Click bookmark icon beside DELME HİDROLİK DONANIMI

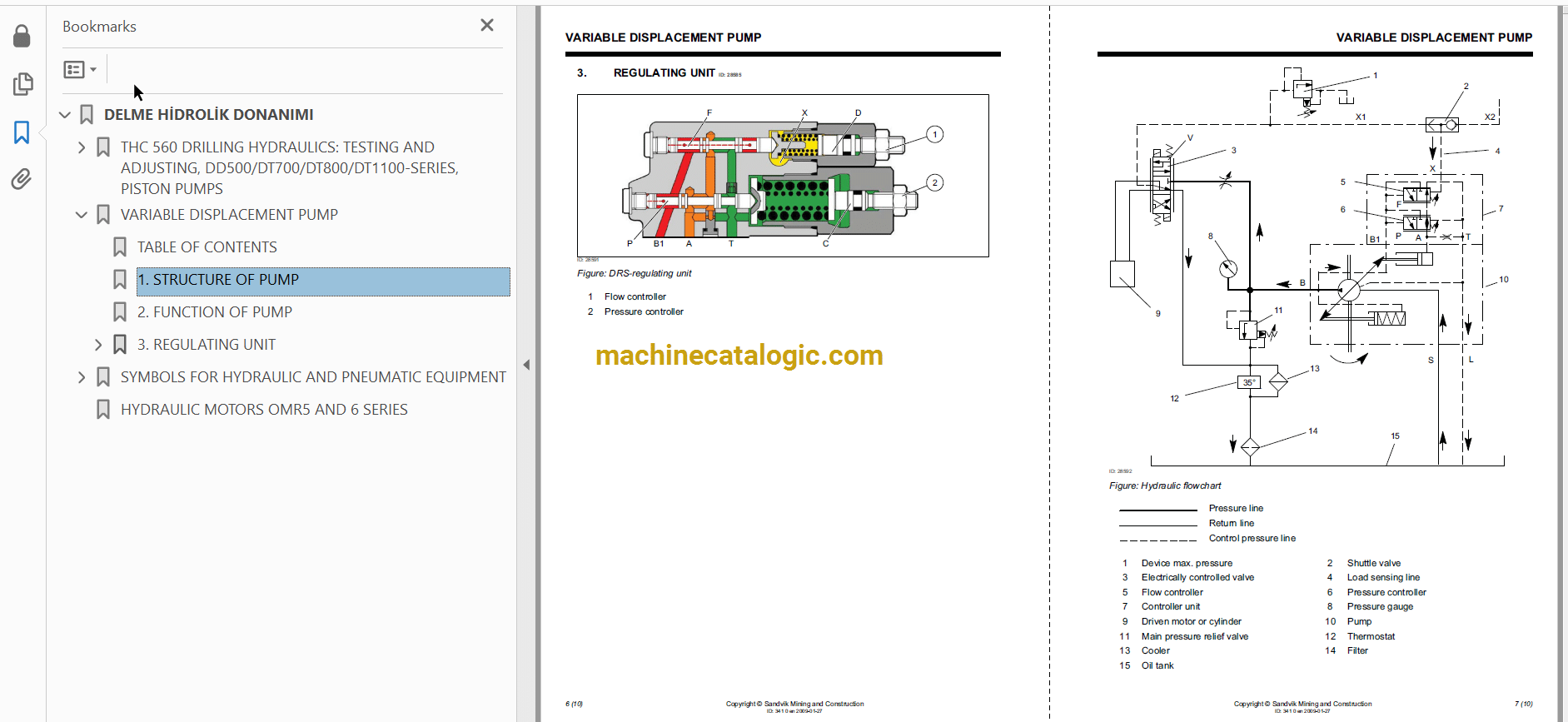point(87,115)
